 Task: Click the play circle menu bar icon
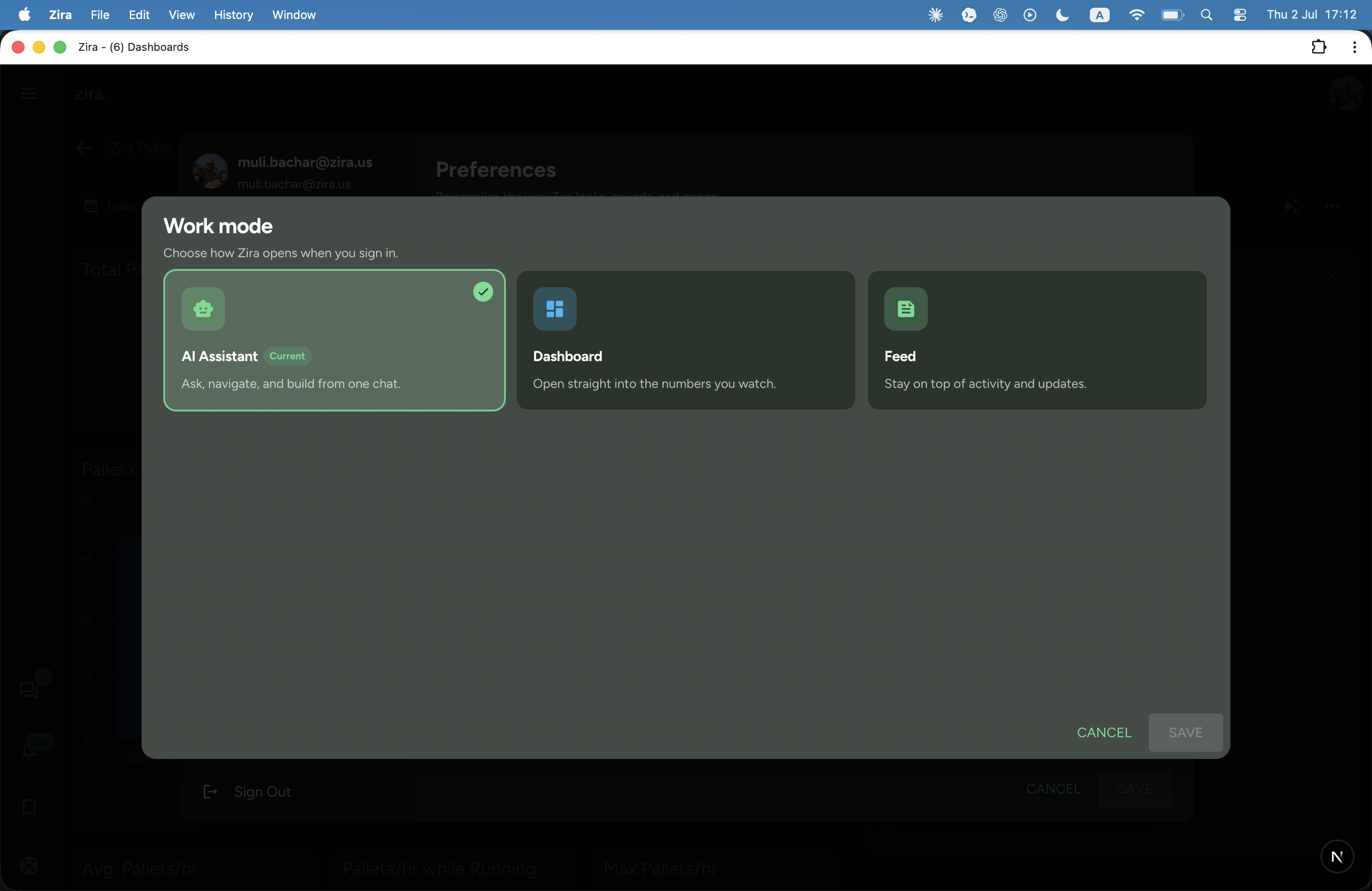click(x=1030, y=15)
